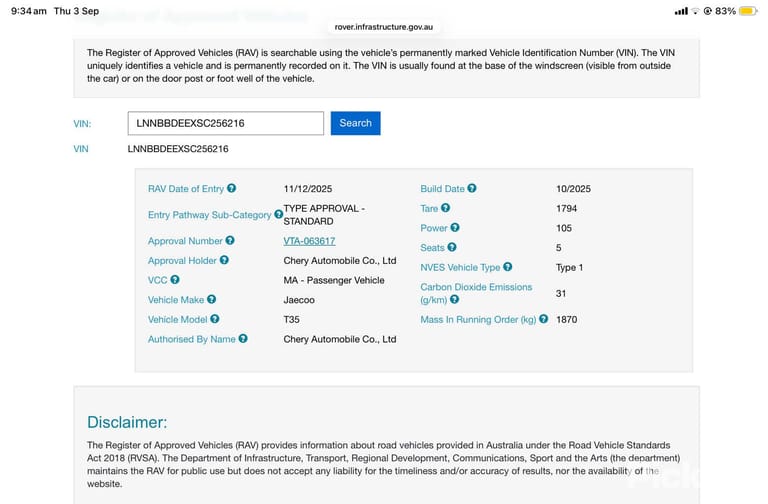This screenshot has width=768, height=504.
Task: Open the VTA-063617 approval link
Action: click(310, 241)
